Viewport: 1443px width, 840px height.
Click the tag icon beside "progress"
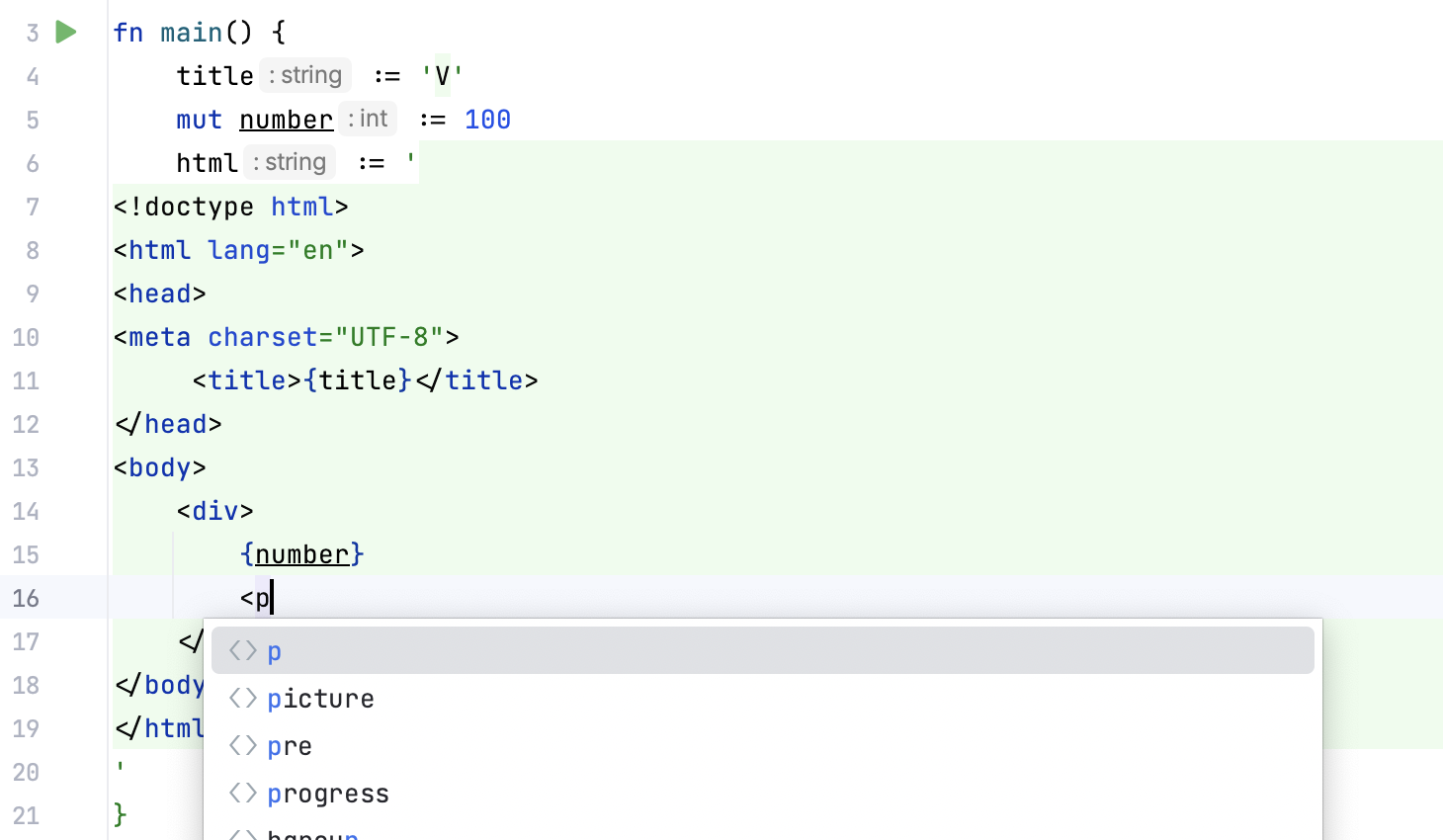[x=242, y=793]
